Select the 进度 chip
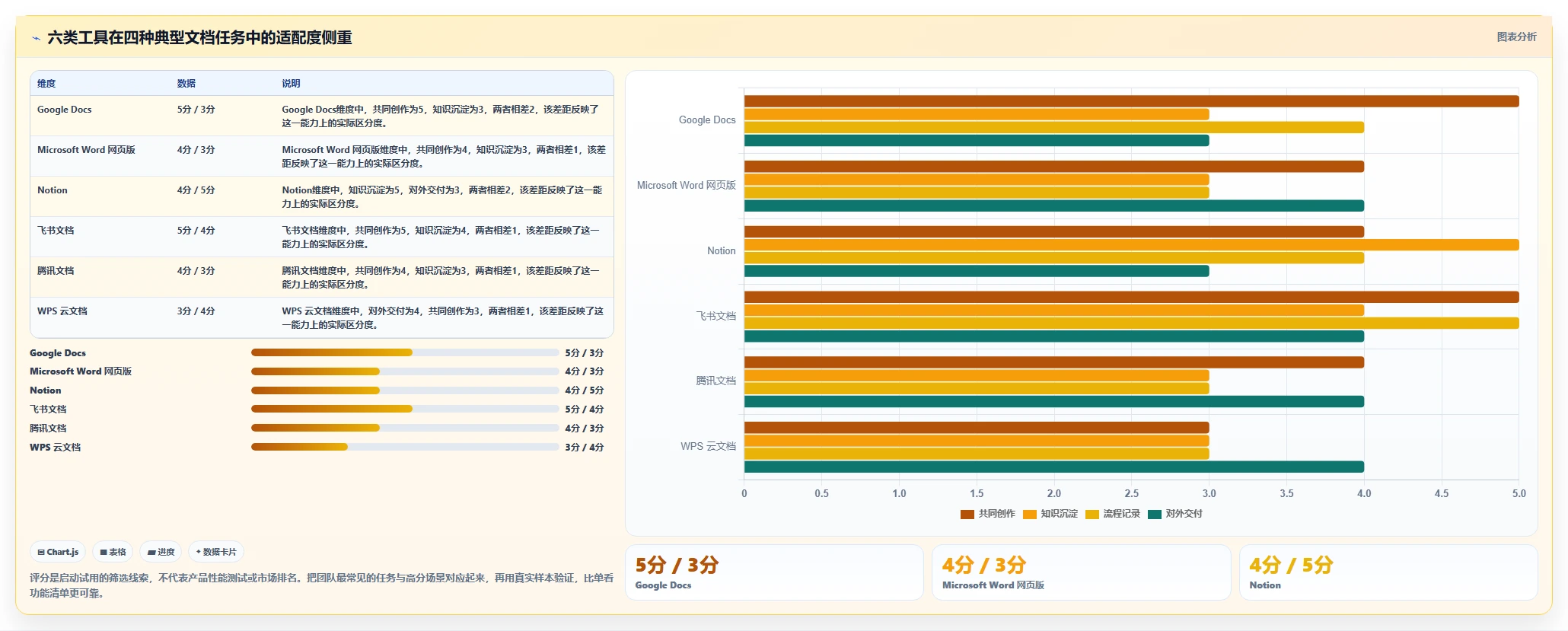The width and height of the screenshot is (1568, 631). coord(161,552)
